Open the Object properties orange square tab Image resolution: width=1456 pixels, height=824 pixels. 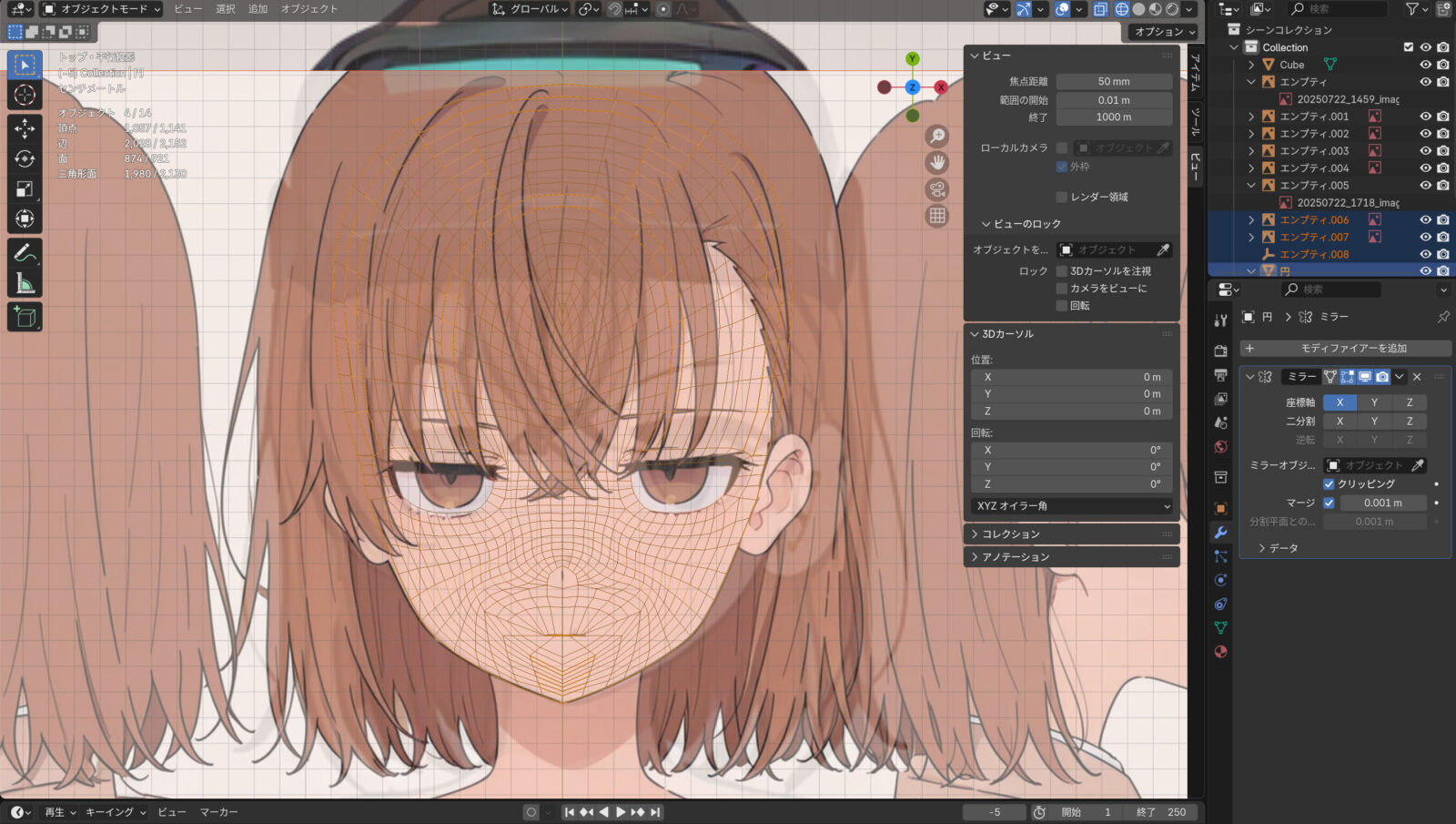point(1220,508)
